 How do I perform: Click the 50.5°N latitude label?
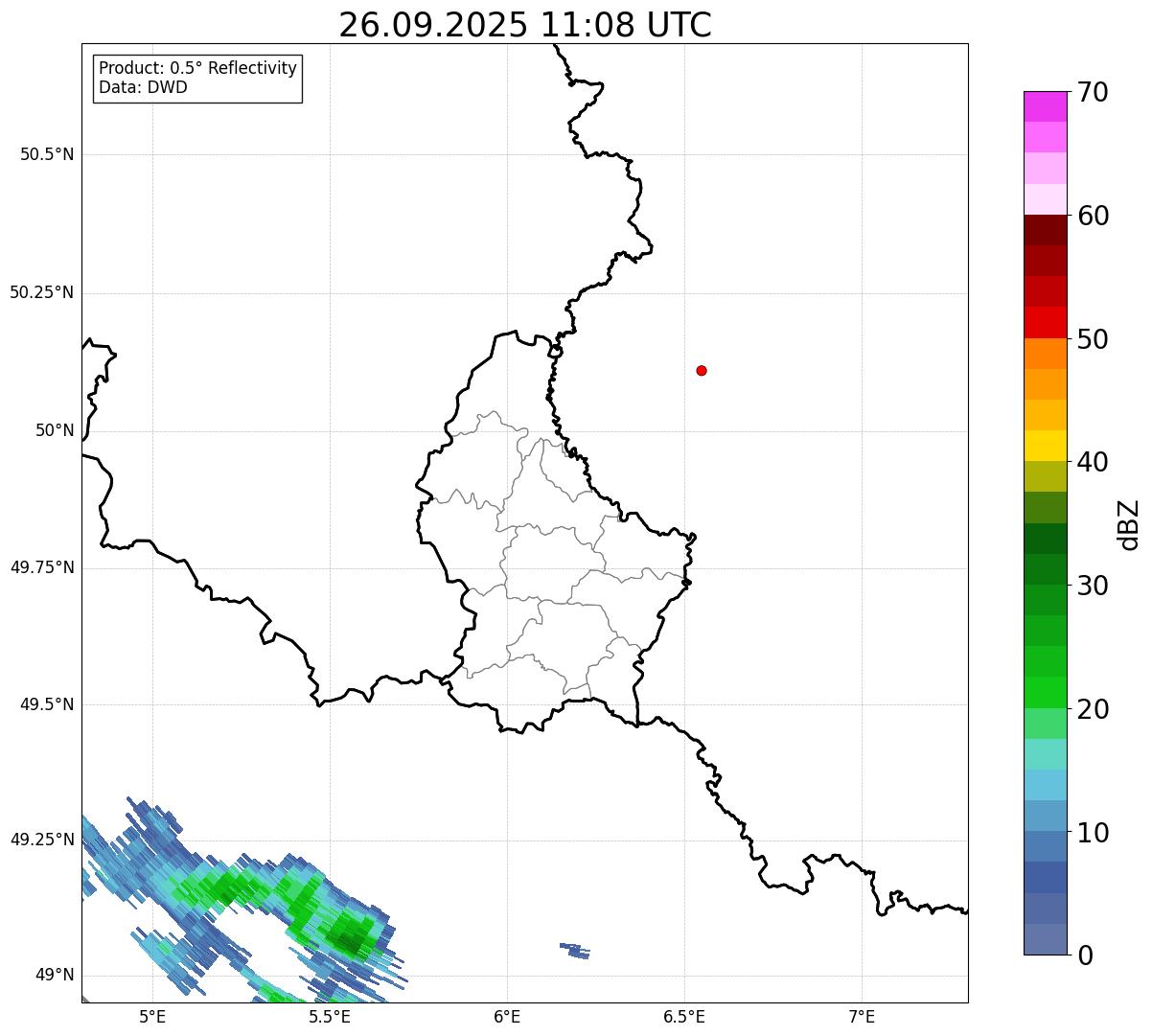[47, 154]
